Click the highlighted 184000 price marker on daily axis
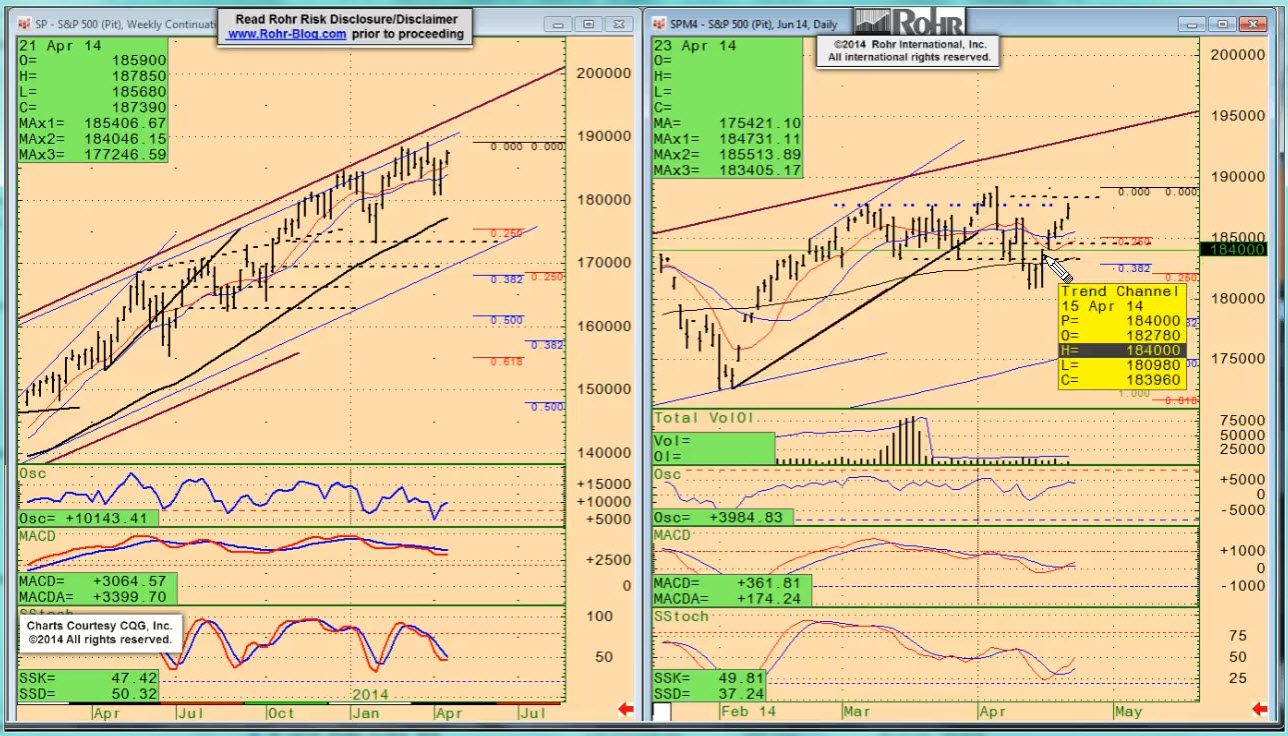The width and height of the screenshot is (1288, 736). point(1237,249)
